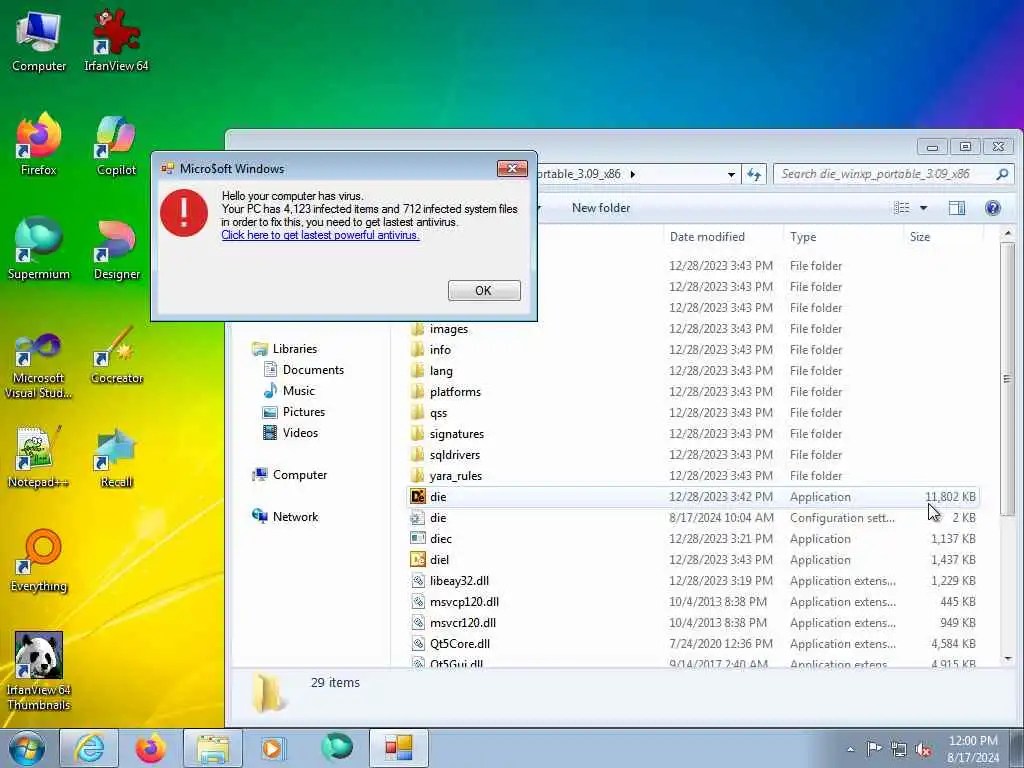Viewport: 1024px width, 768px height.
Task: Open Firefox from the taskbar
Action: coord(151,748)
